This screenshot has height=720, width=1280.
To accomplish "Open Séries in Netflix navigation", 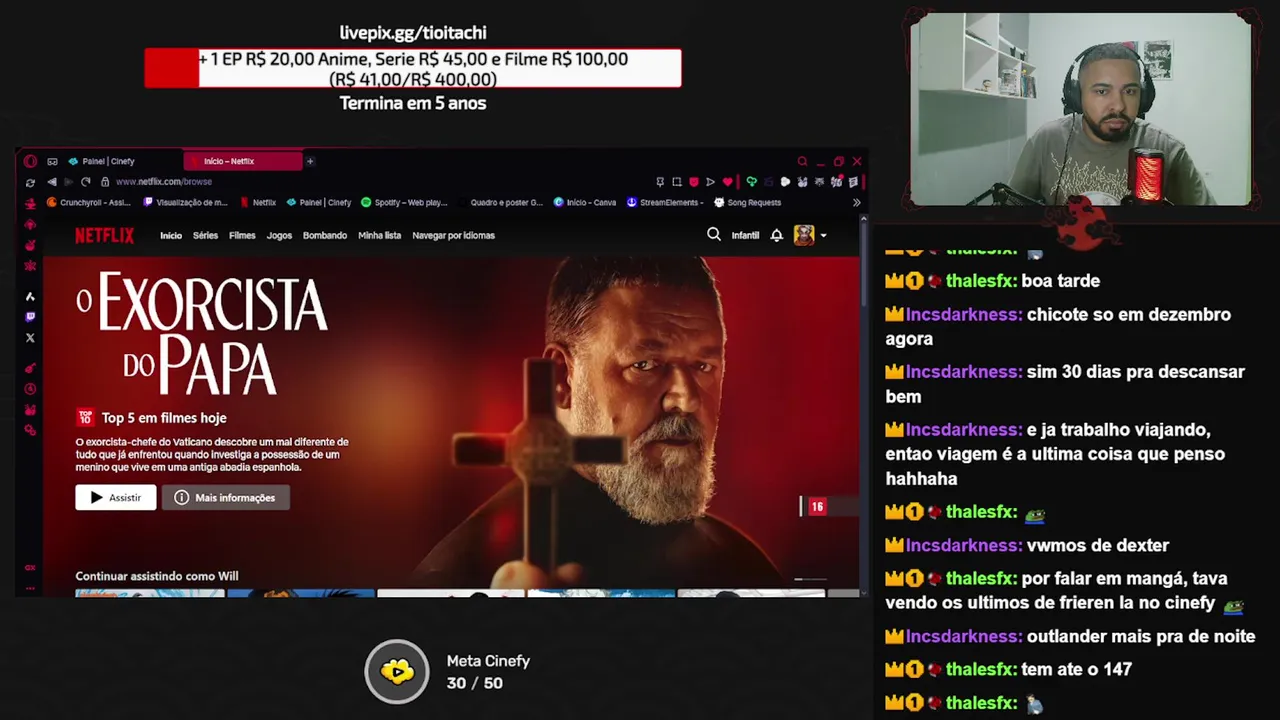I will click(x=205, y=235).
